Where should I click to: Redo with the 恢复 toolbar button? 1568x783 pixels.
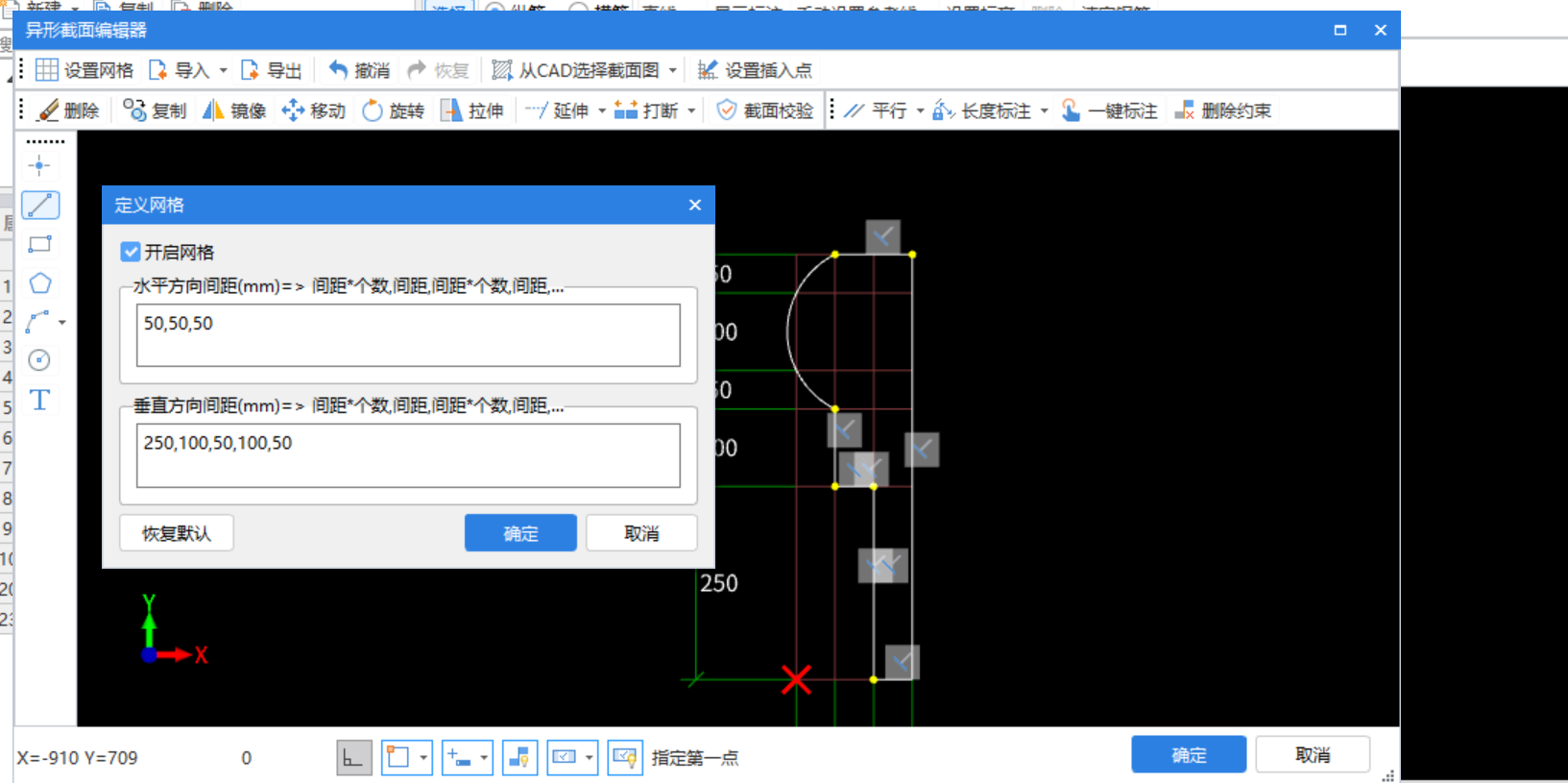pyautogui.click(x=438, y=70)
